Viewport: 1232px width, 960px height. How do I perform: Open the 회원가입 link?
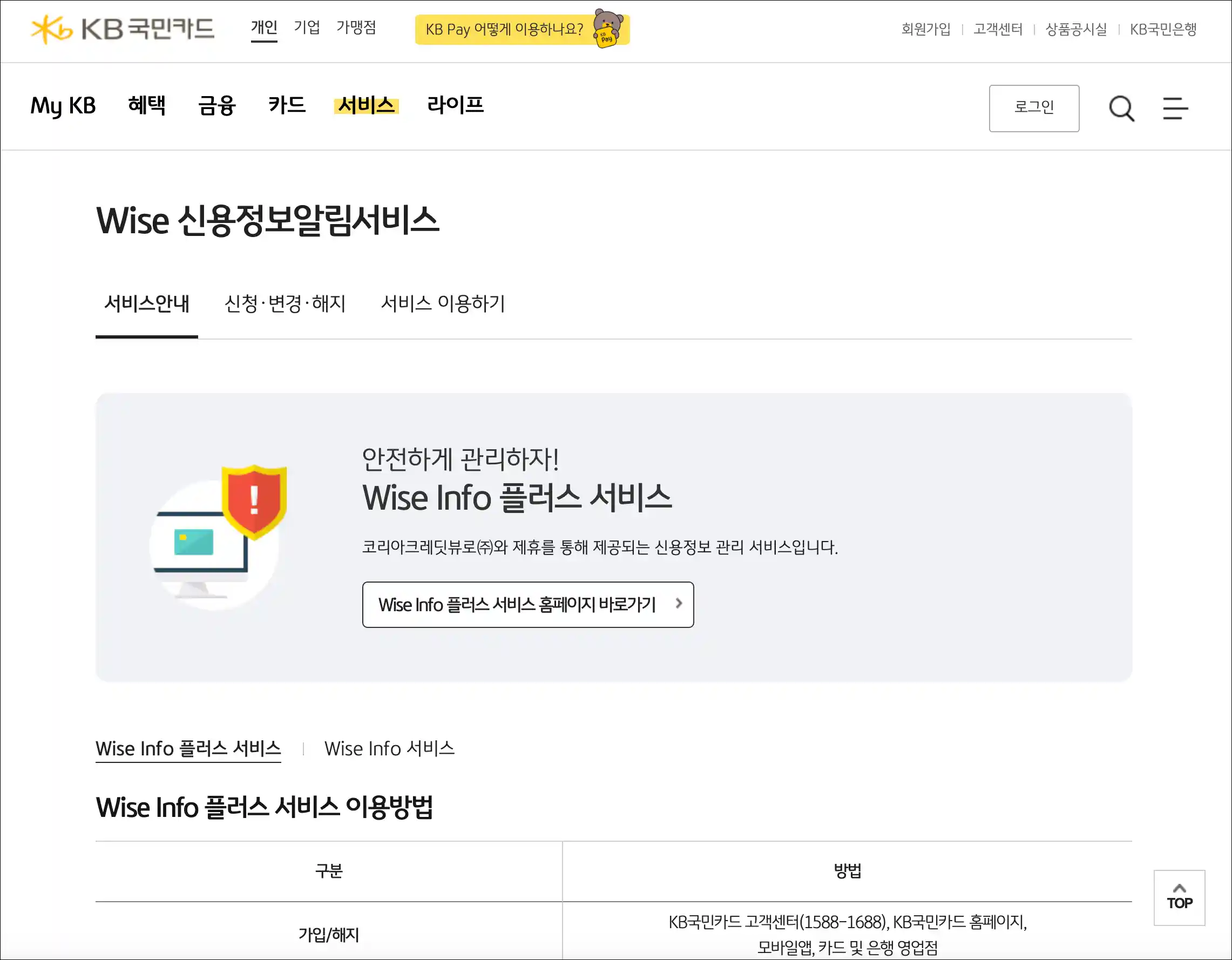(x=925, y=29)
